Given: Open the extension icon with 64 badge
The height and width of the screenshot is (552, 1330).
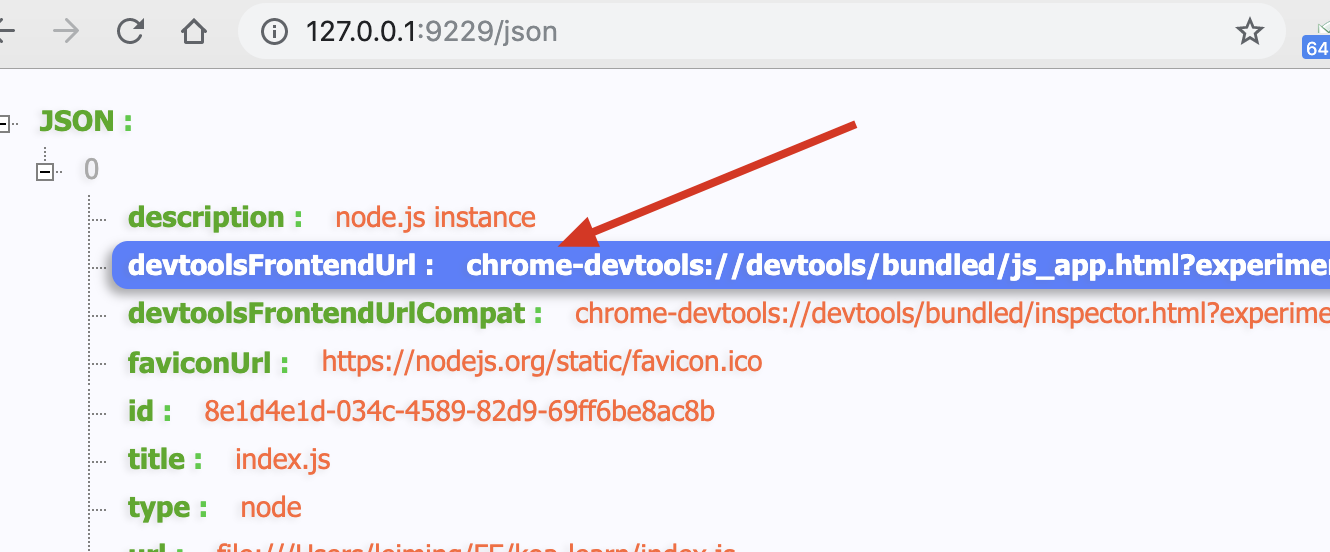Looking at the screenshot, I should (x=1316, y=40).
